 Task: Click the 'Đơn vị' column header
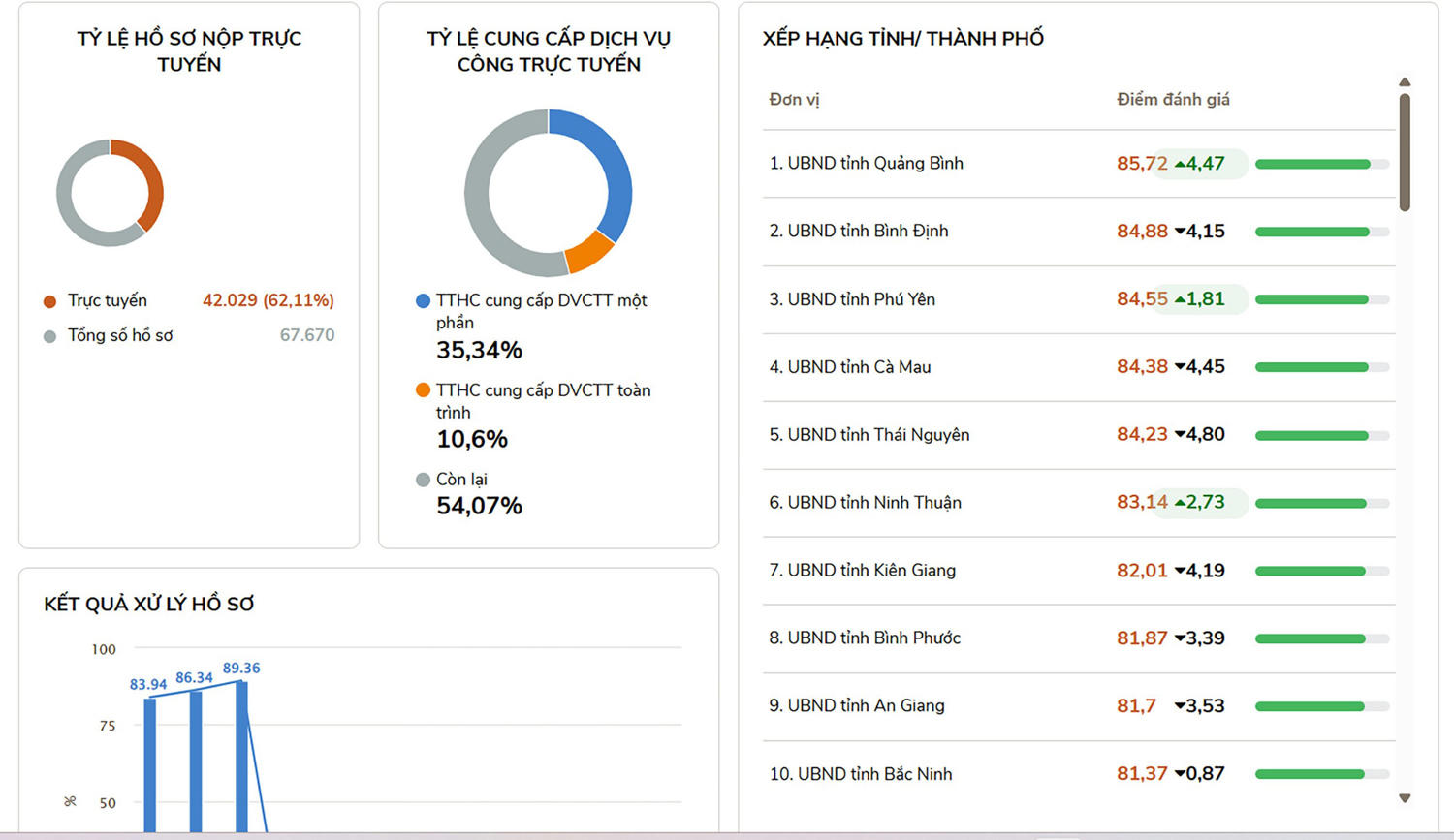coord(794,99)
